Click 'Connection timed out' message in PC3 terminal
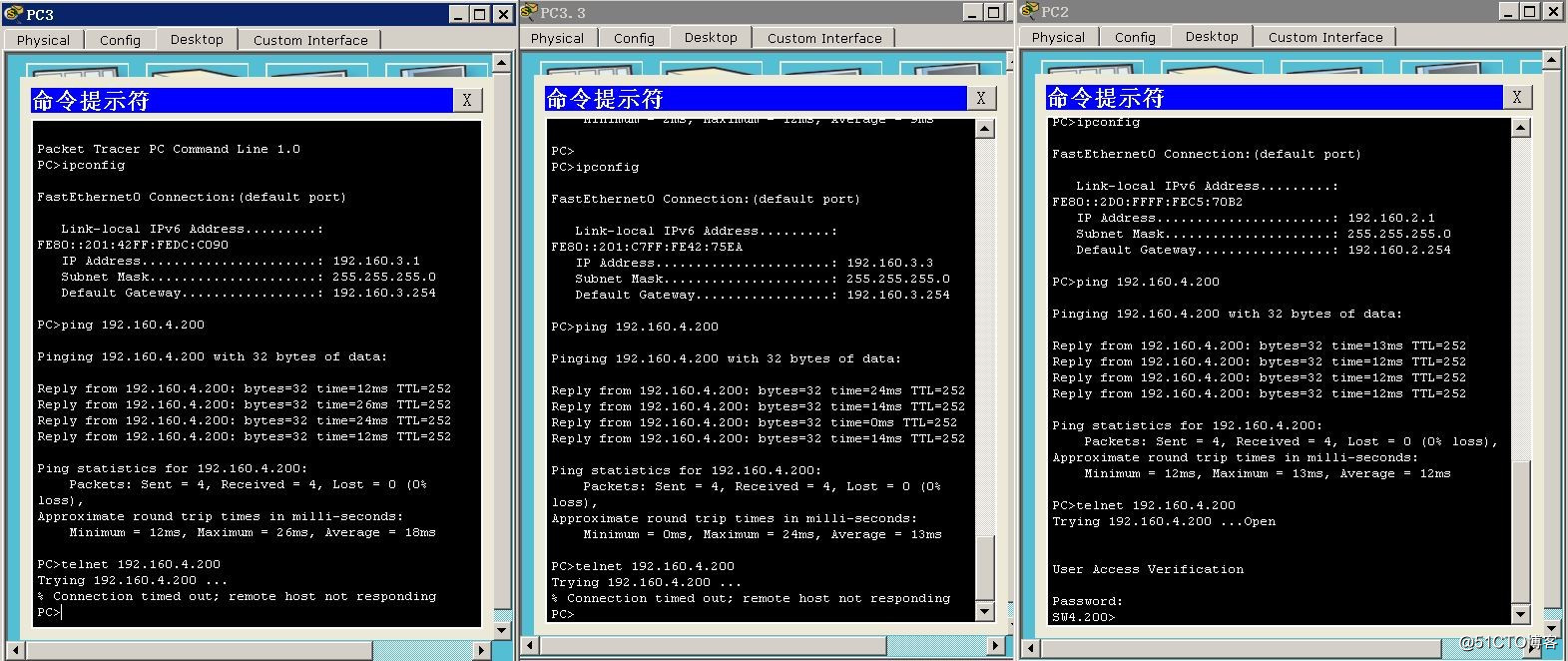 pyautogui.click(x=237, y=596)
